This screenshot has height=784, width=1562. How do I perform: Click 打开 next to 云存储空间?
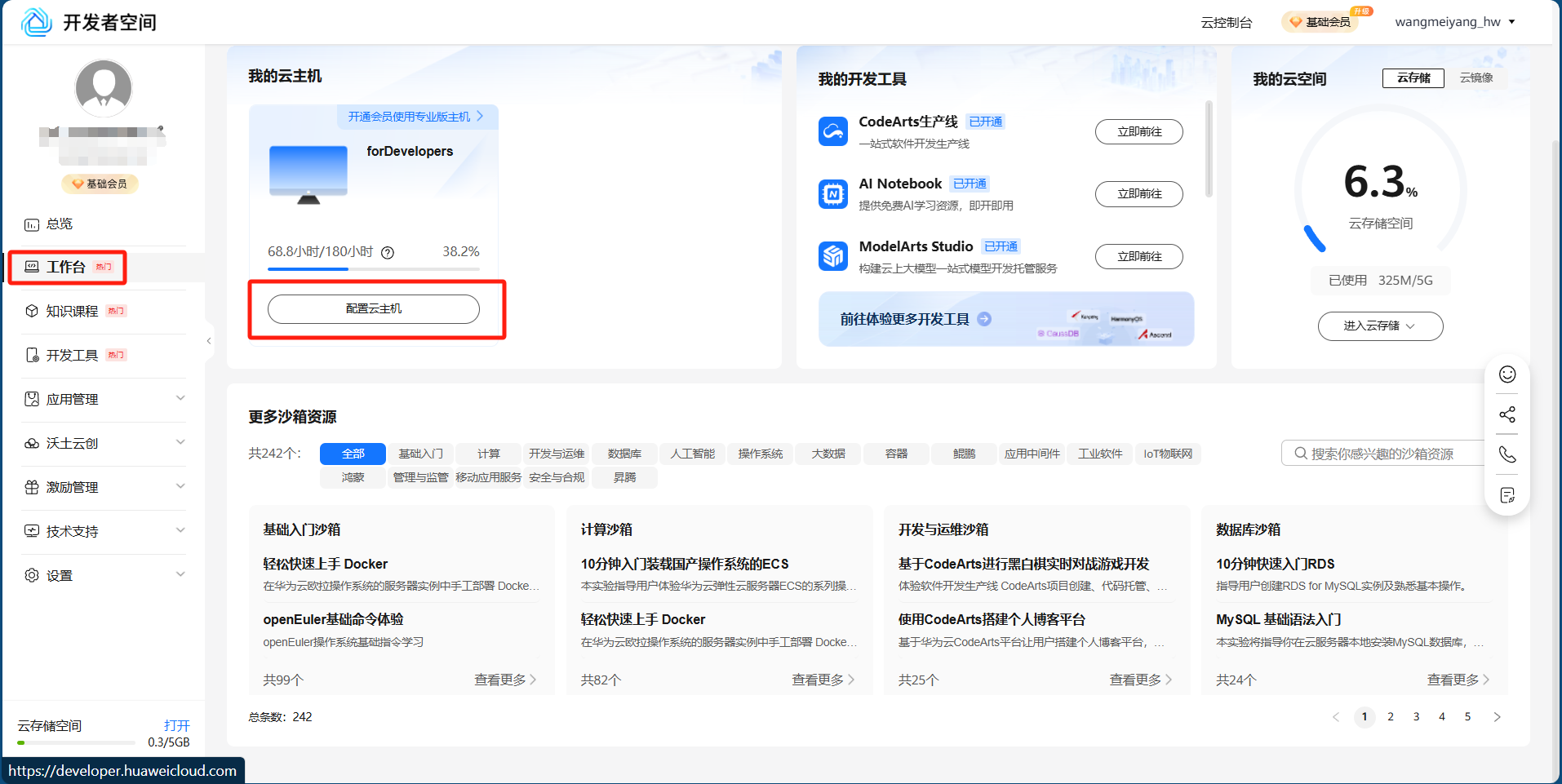click(x=176, y=725)
